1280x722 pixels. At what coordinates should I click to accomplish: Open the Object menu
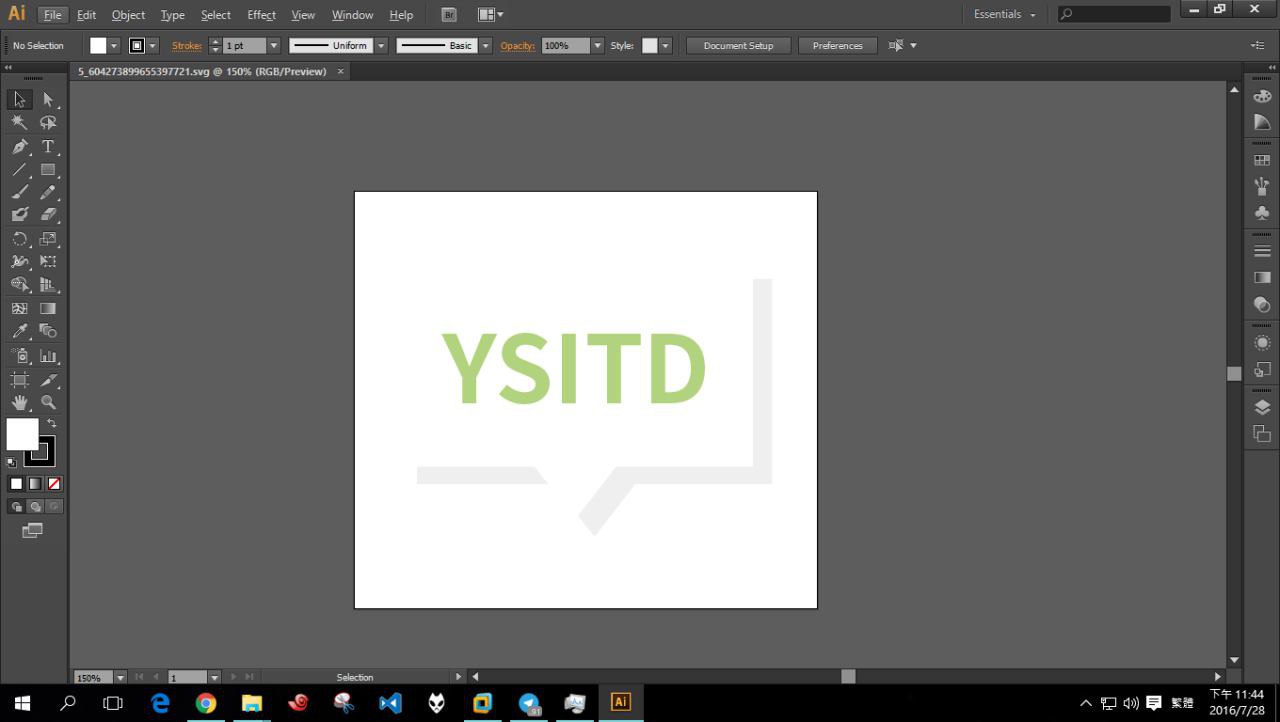(128, 15)
